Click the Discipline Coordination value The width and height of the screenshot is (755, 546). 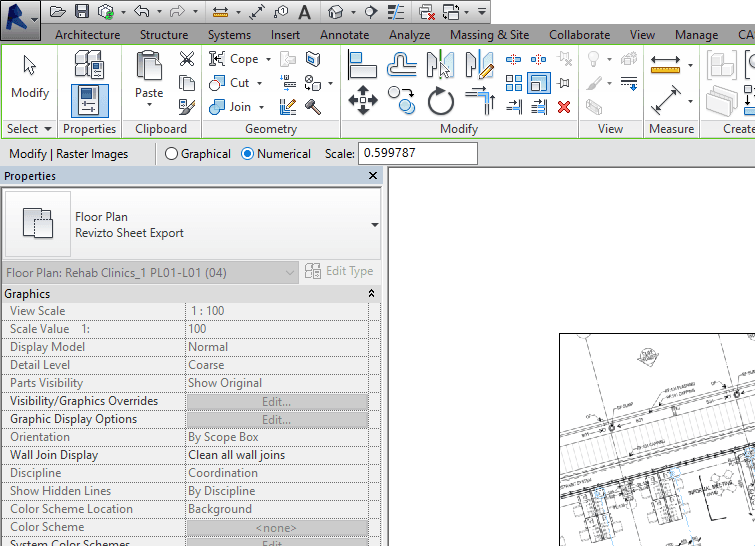pyautogui.click(x=277, y=473)
